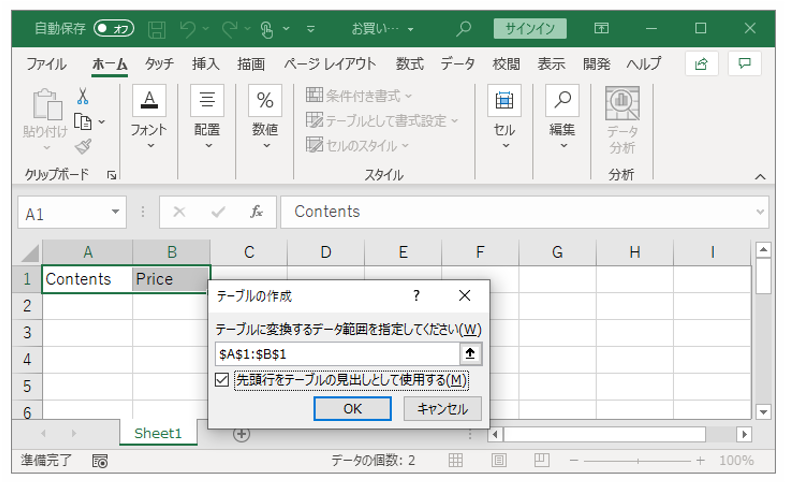
Task: Open 条件付き書式 dropdown
Action: (x=359, y=96)
